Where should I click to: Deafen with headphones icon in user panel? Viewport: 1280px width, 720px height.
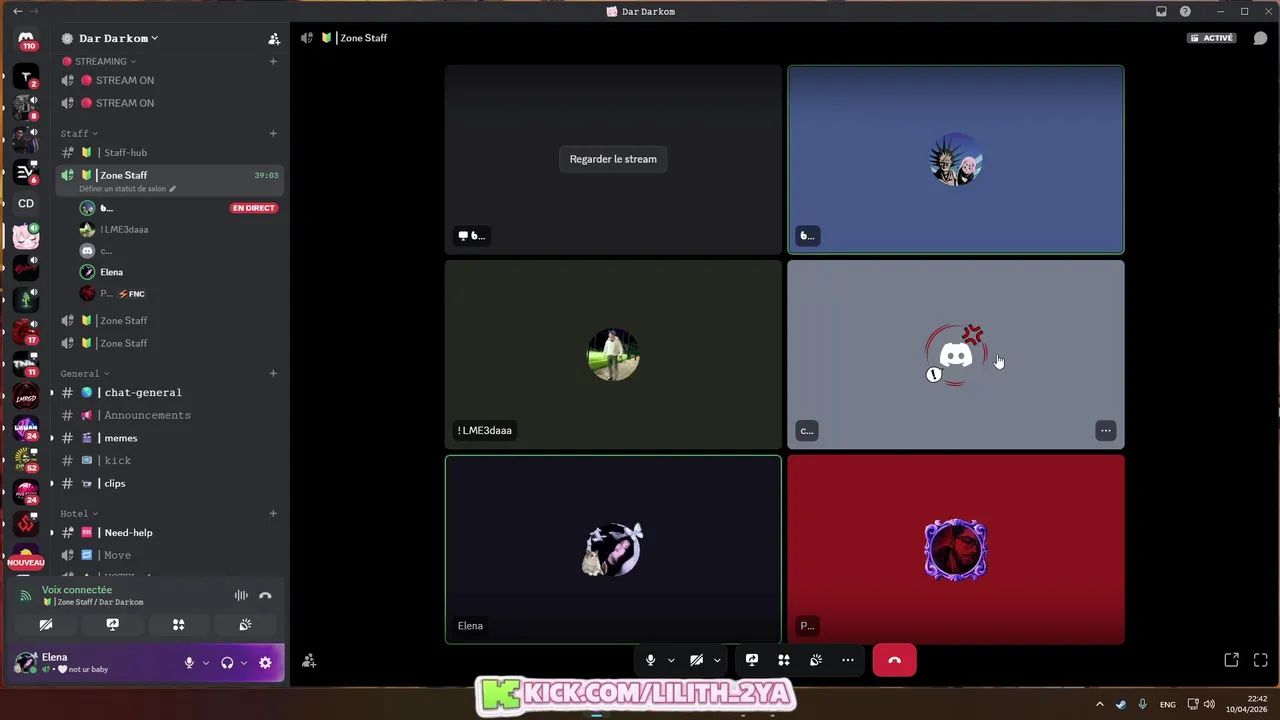(227, 663)
